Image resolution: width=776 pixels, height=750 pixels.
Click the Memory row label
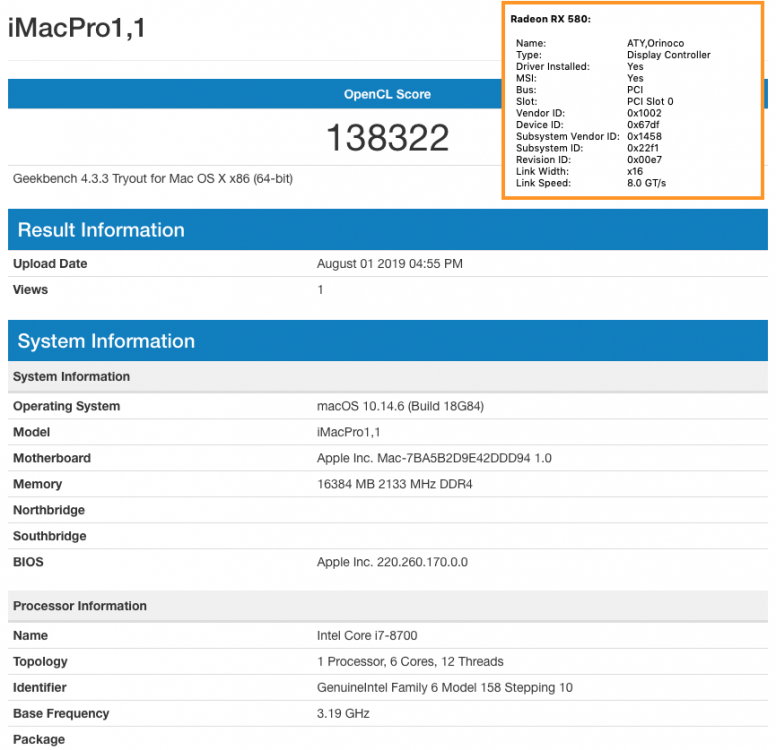[38, 484]
